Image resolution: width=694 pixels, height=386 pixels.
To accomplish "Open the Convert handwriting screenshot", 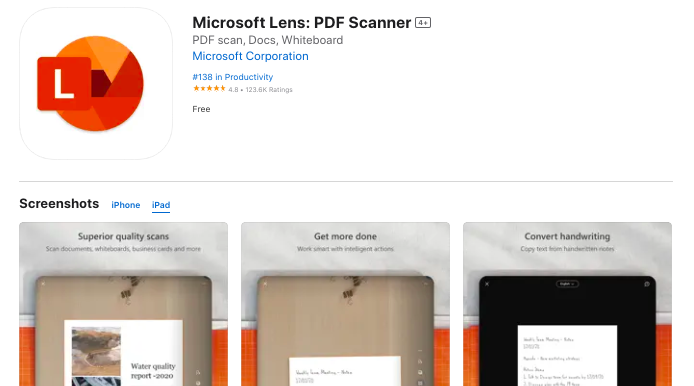I will (567, 304).
